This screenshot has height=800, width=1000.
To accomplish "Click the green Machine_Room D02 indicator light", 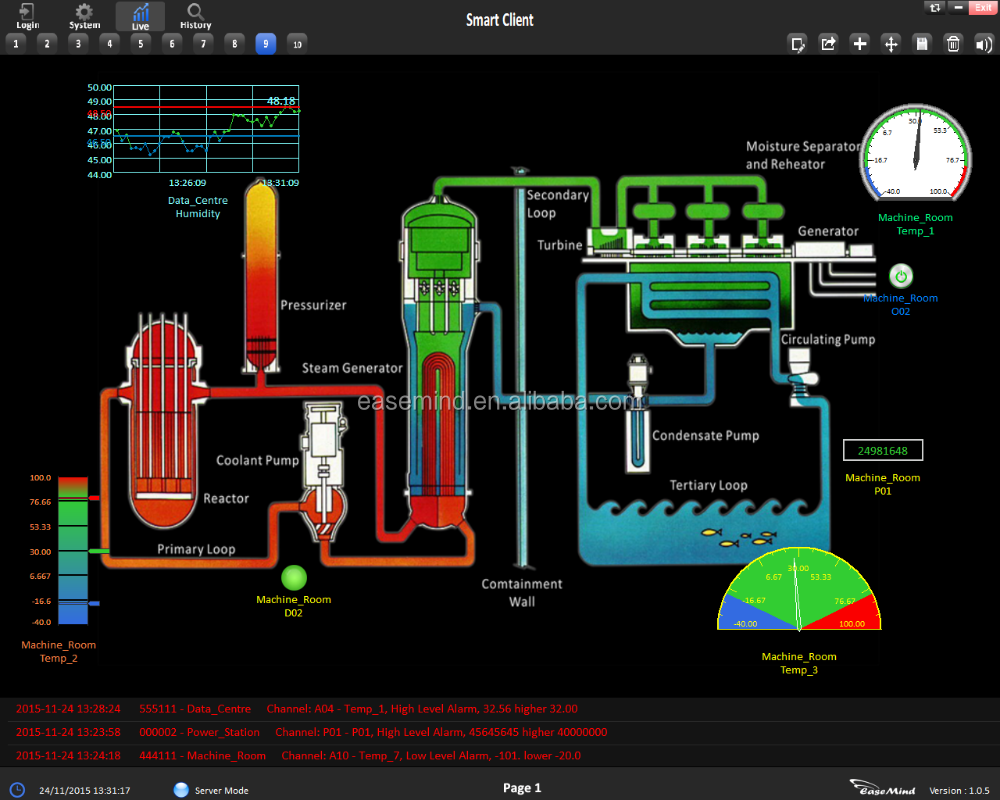I will pos(293,578).
